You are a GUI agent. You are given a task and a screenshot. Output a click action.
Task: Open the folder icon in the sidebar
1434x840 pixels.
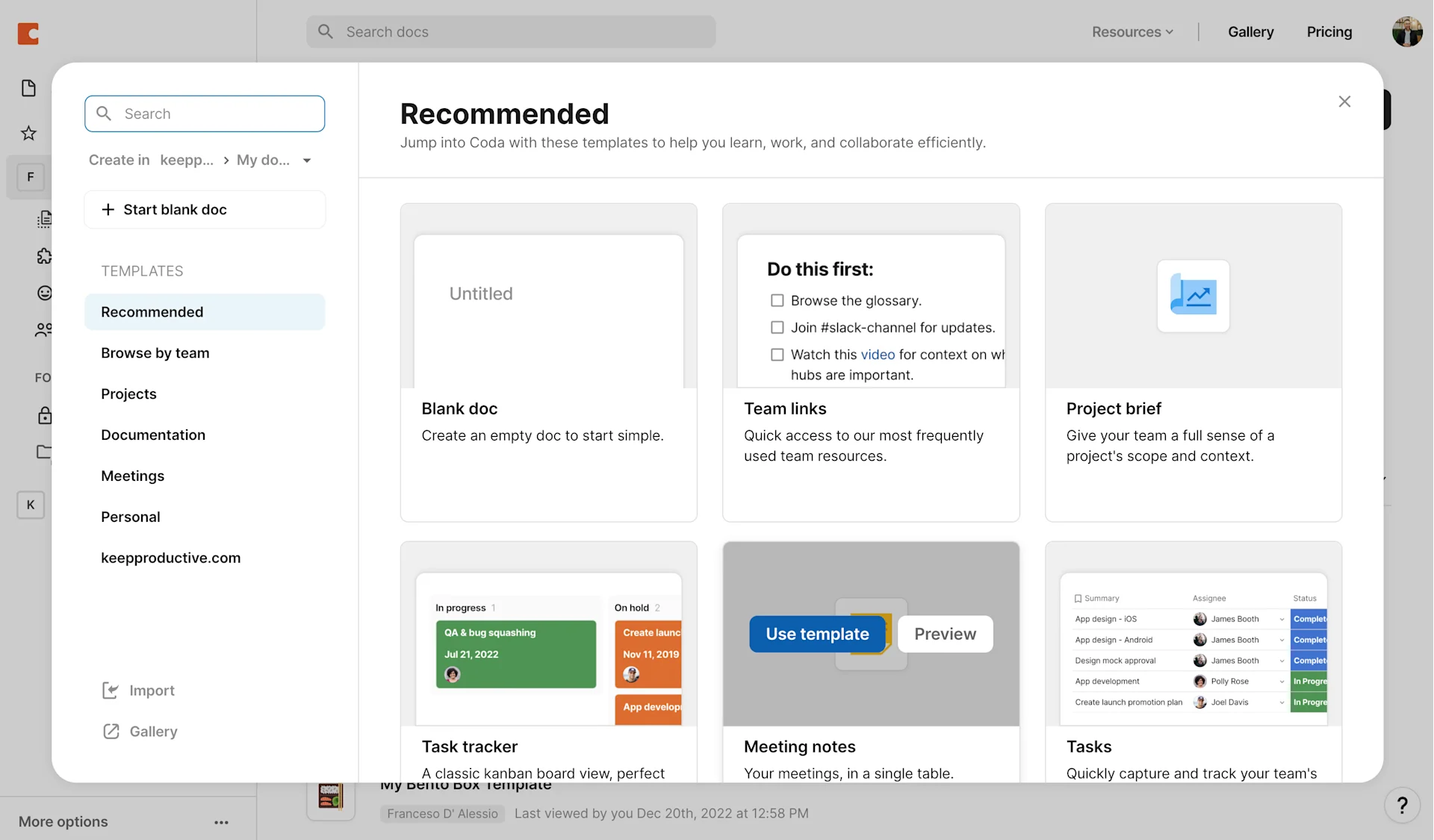coord(45,452)
